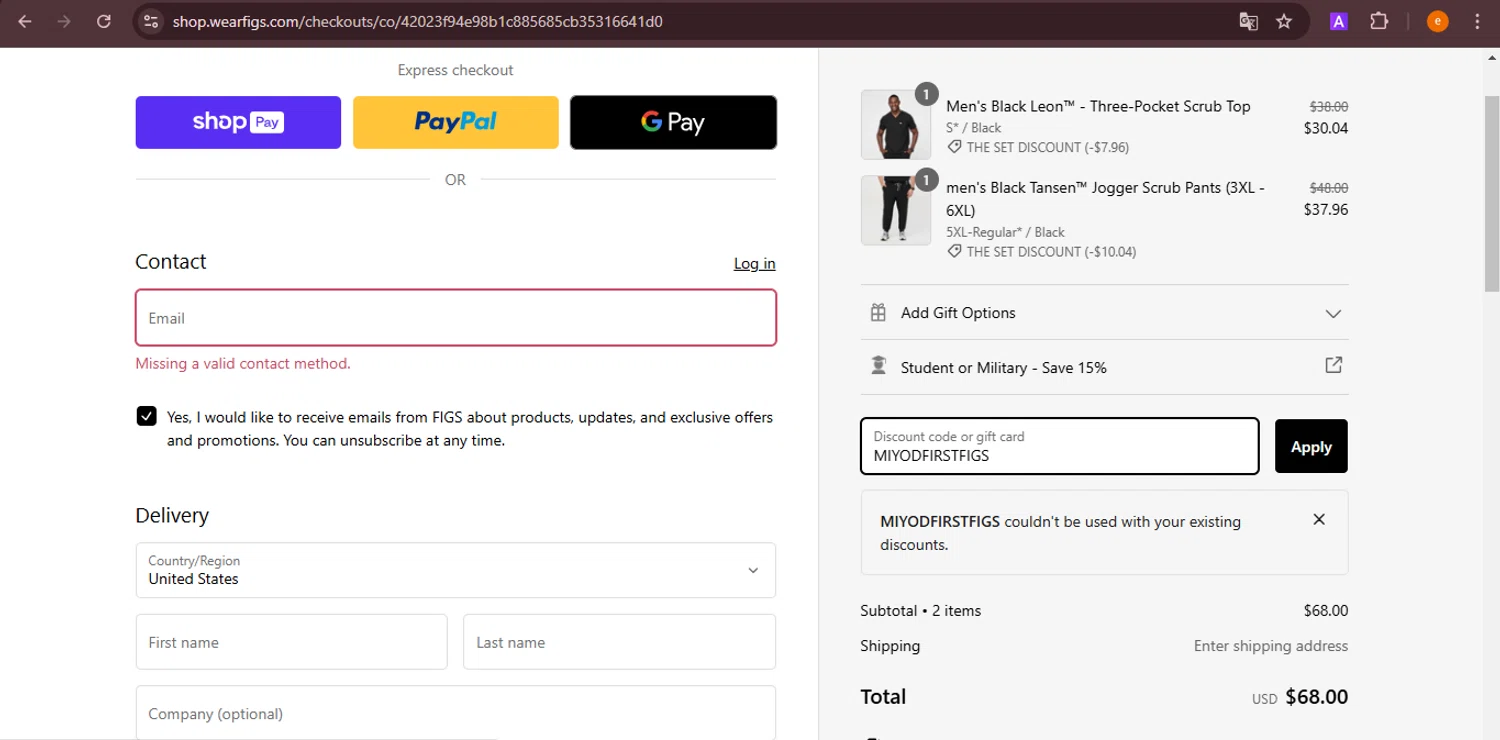Click the browser back arrow
1500x740 pixels.
point(25,21)
